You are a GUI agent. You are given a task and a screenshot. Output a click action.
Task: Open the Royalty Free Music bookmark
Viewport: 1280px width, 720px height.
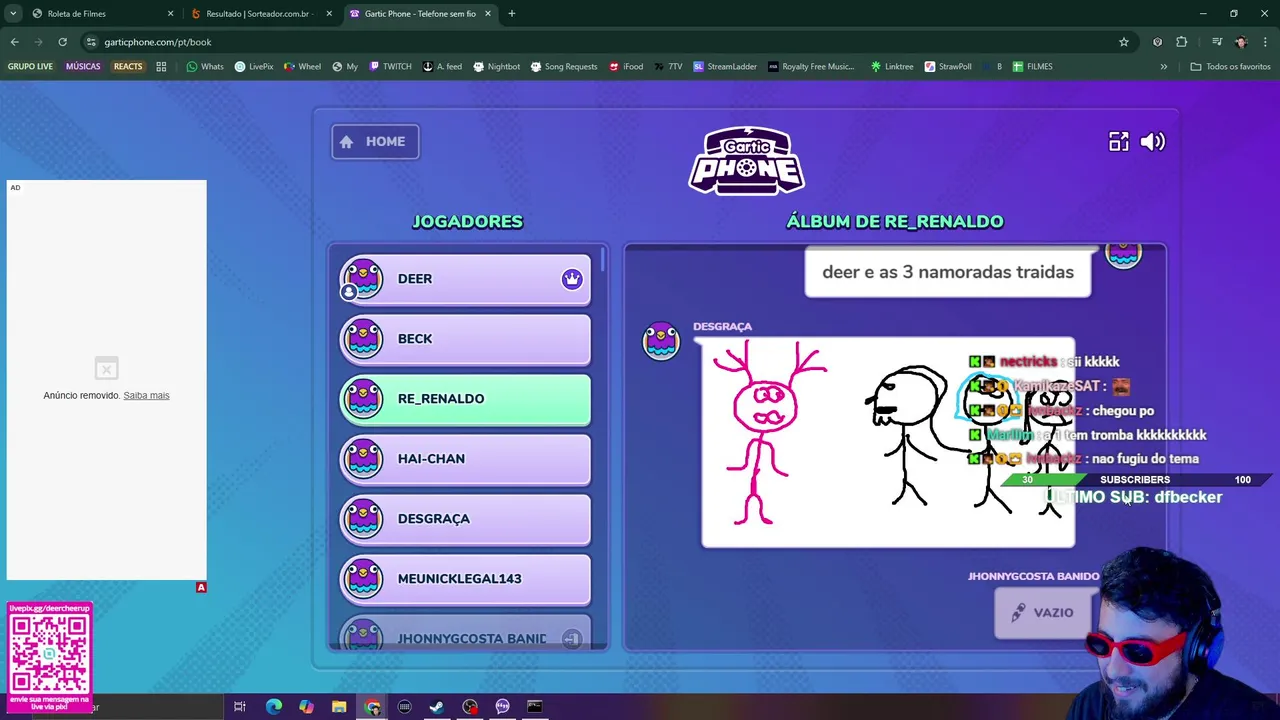pyautogui.click(x=811, y=67)
